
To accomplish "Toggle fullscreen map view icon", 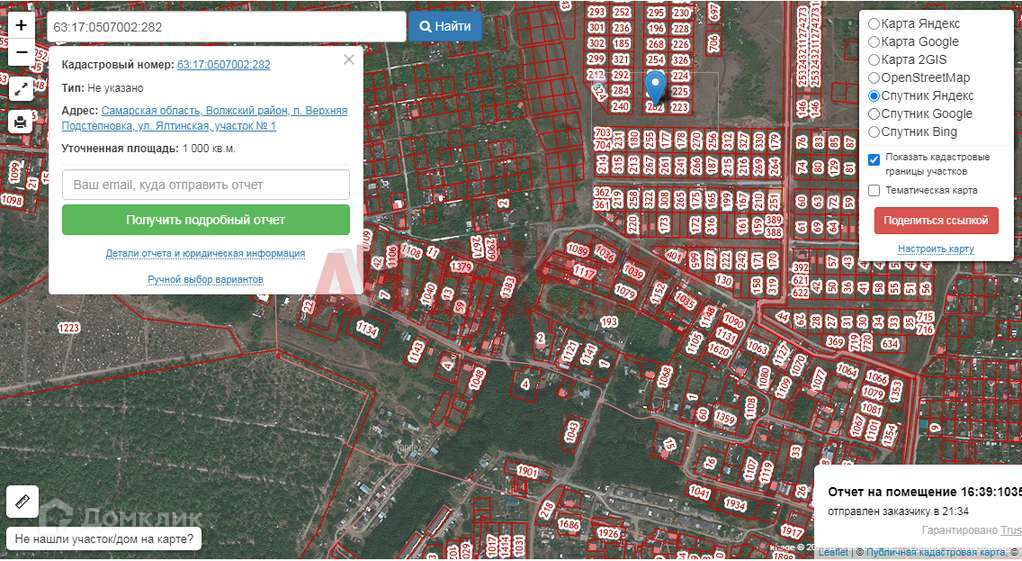I will [21, 89].
